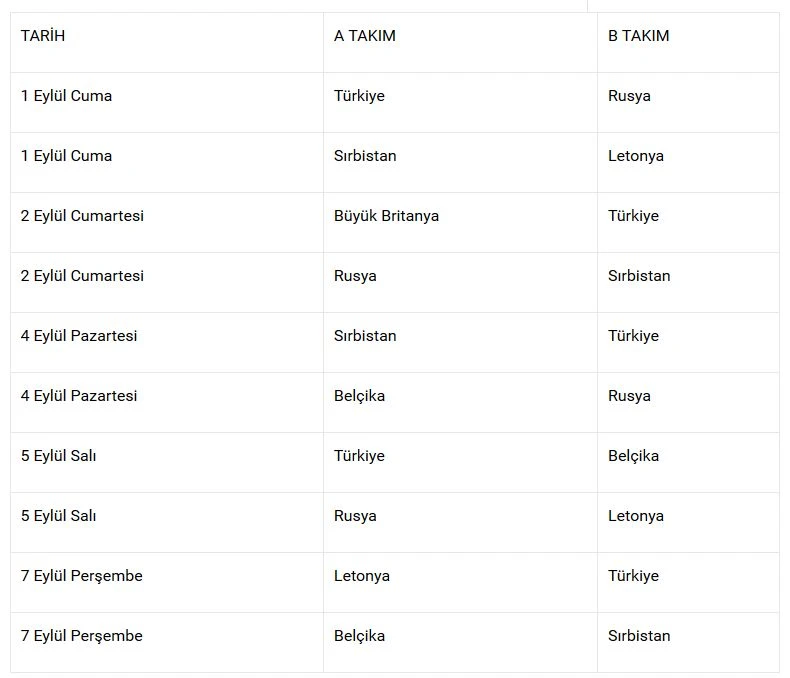Click Rusya in the B TAKIM column opposite Türkiye on 1 Eylül

point(629,96)
